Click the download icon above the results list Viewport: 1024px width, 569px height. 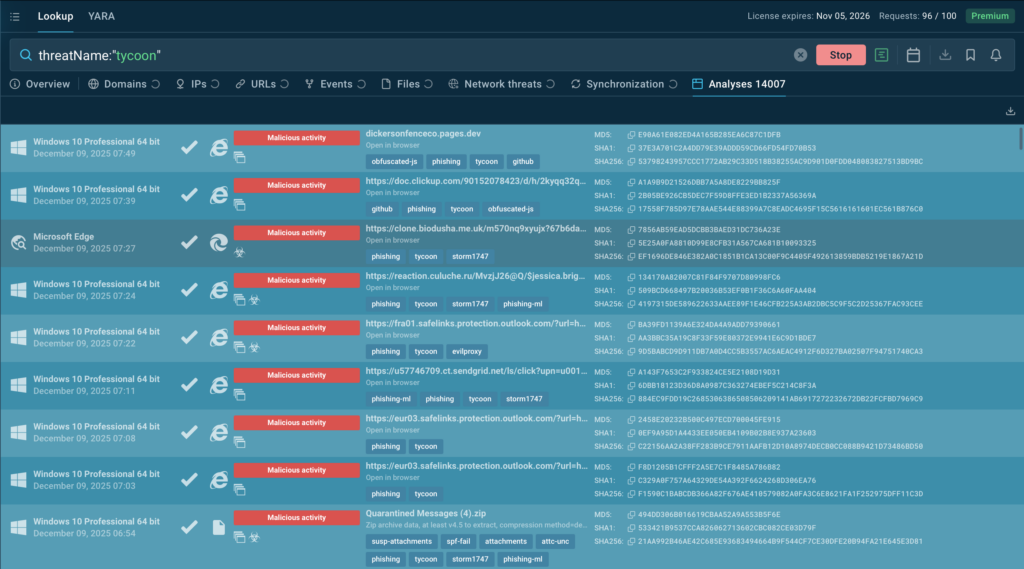1011,111
